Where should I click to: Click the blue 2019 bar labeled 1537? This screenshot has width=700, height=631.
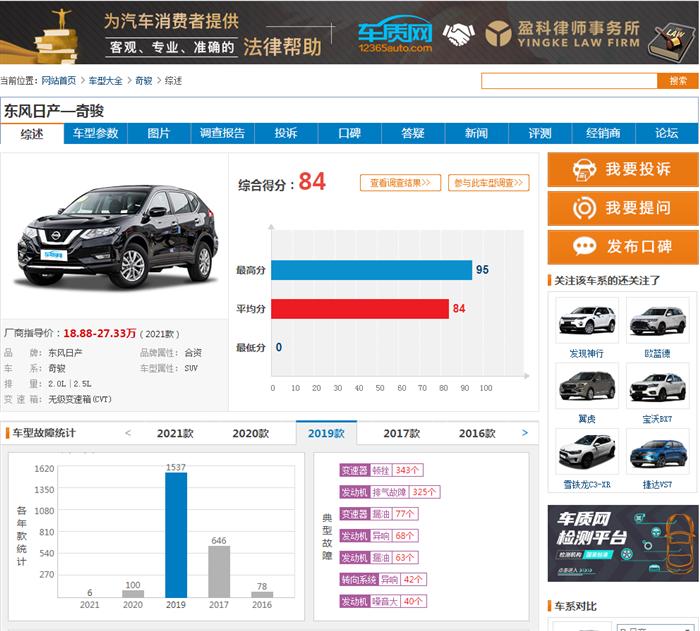click(176, 535)
